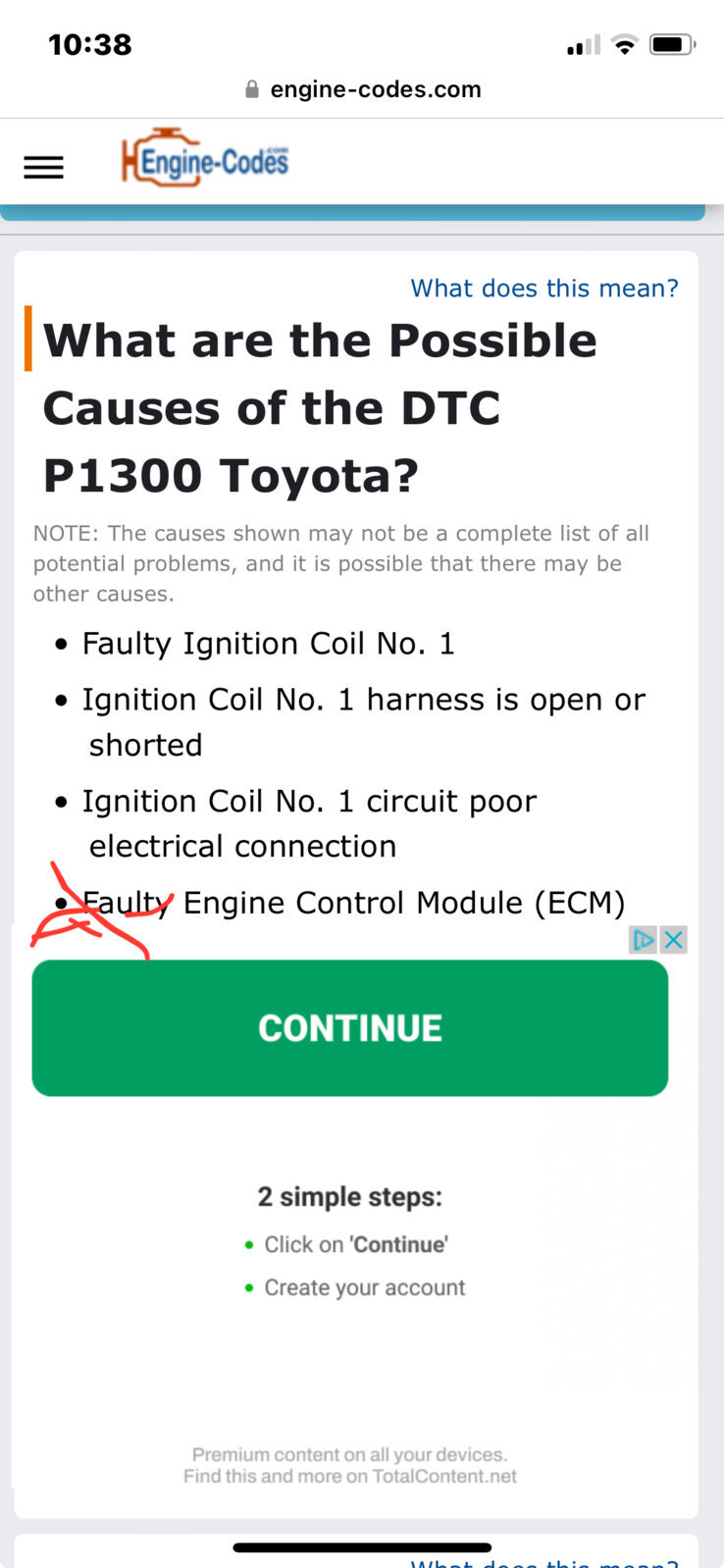Screen dimensions: 724x1568
Task: Tap the home indicator bar
Action: pyautogui.click(x=362, y=1547)
